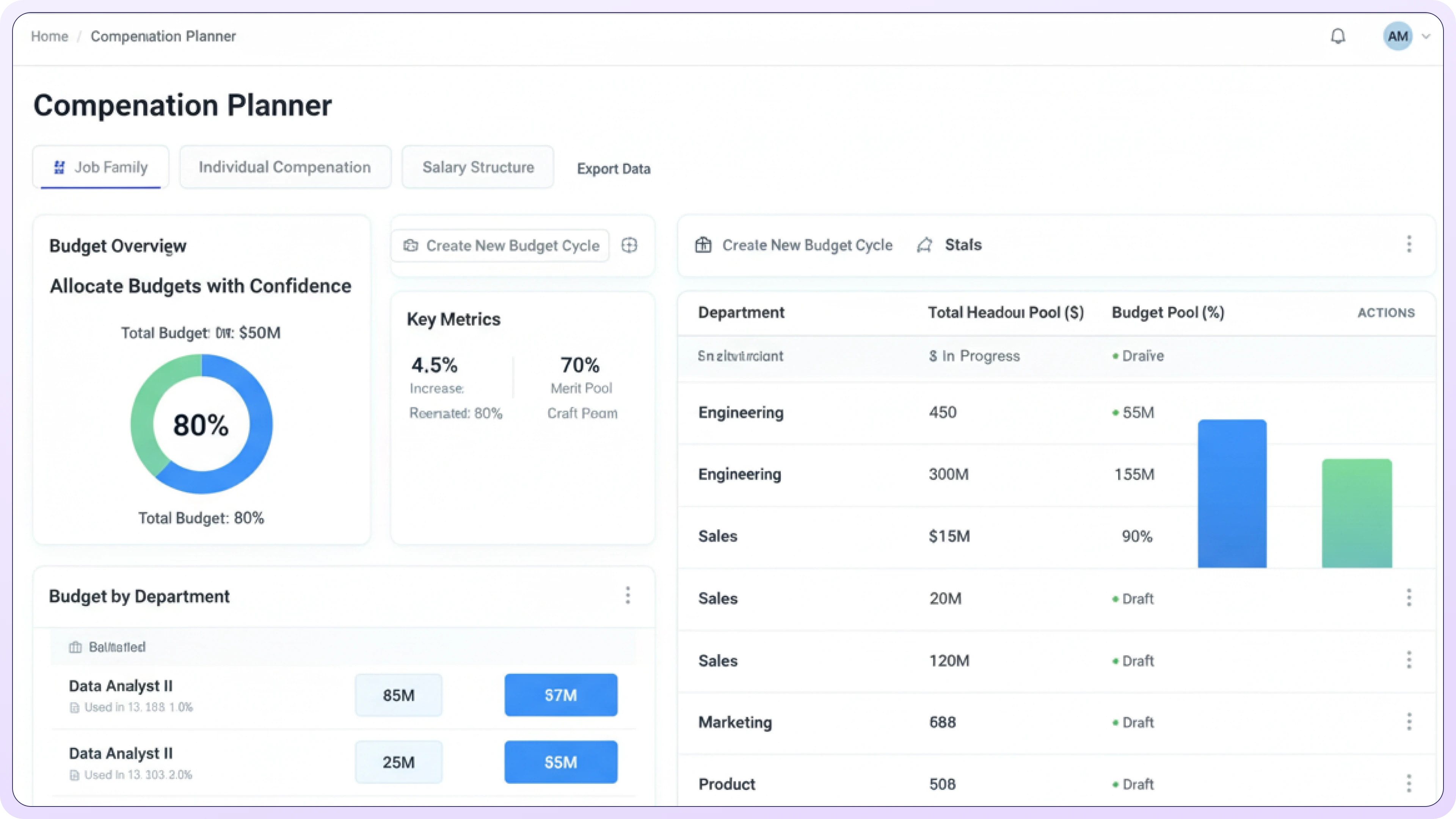Screen dimensions: 1456x819
Task: Open the notifications bell
Action: (x=1337, y=37)
